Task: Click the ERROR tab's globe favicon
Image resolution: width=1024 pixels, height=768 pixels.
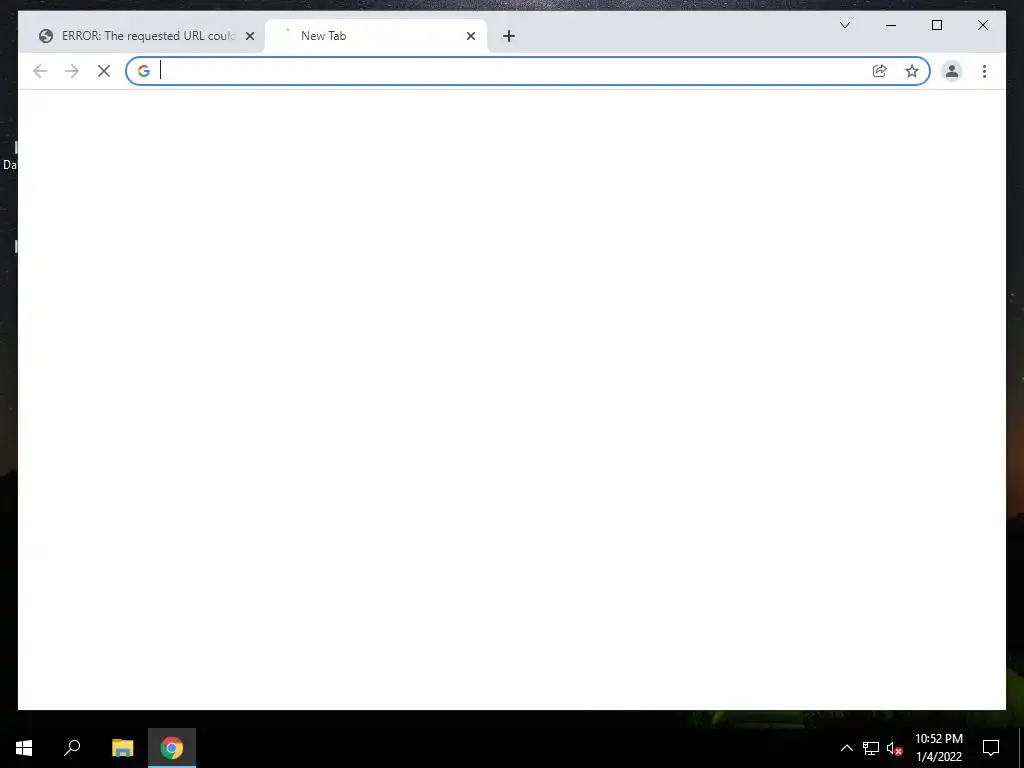Action: pyautogui.click(x=46, y=36)
